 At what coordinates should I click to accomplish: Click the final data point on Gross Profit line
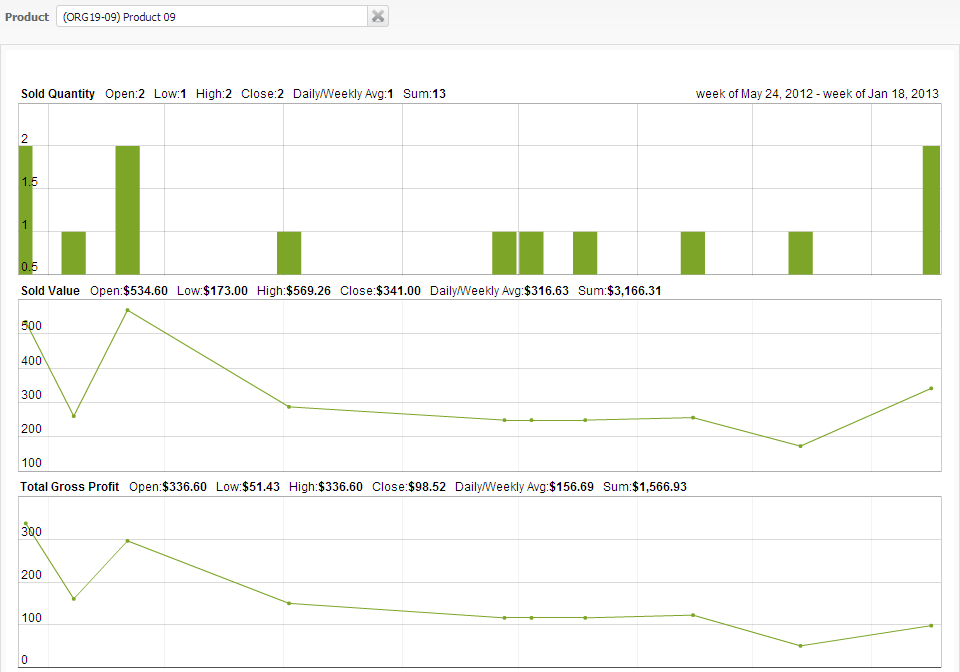pyautogui.click(x=931, y=625)
